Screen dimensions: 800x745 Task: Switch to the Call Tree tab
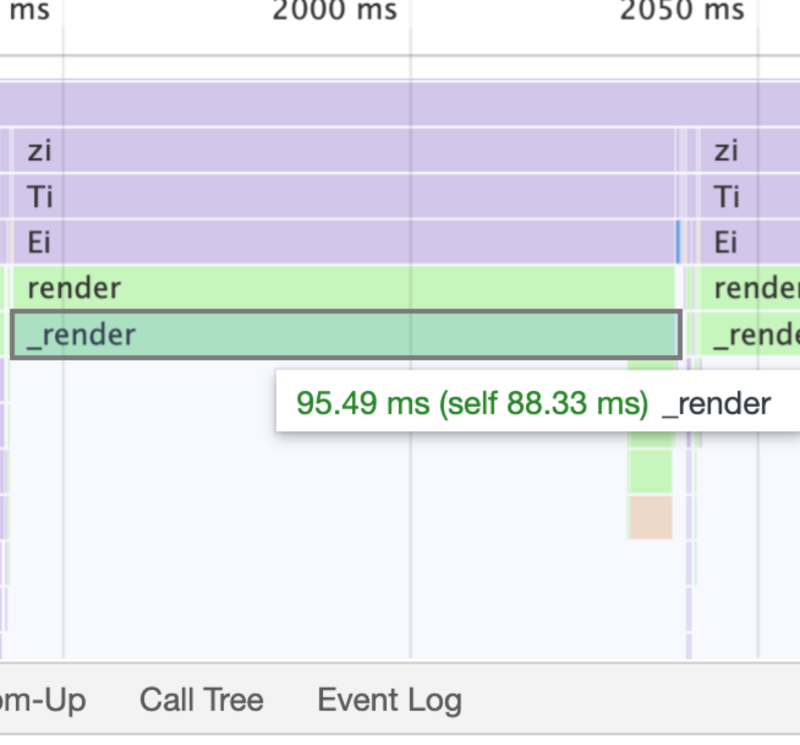pos(201,700)
